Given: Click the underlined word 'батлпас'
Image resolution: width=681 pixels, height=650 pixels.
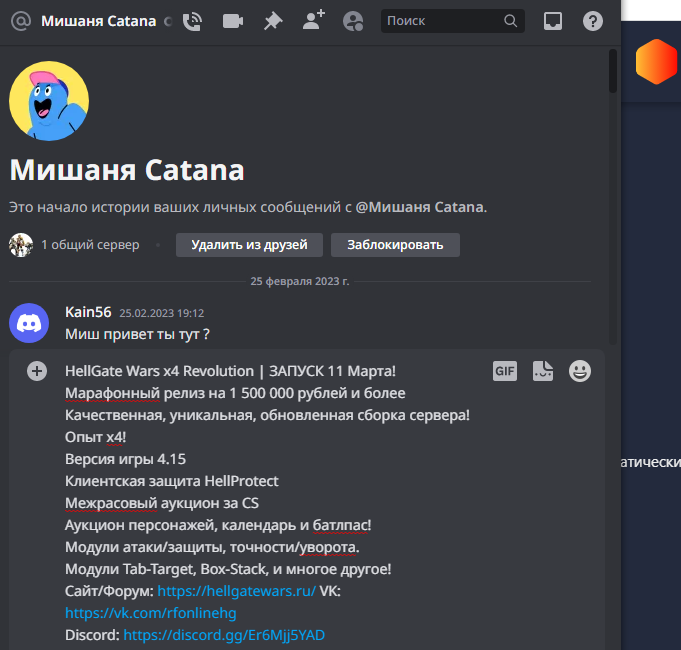Looking at the screenshot, I should tap(340, 525).
